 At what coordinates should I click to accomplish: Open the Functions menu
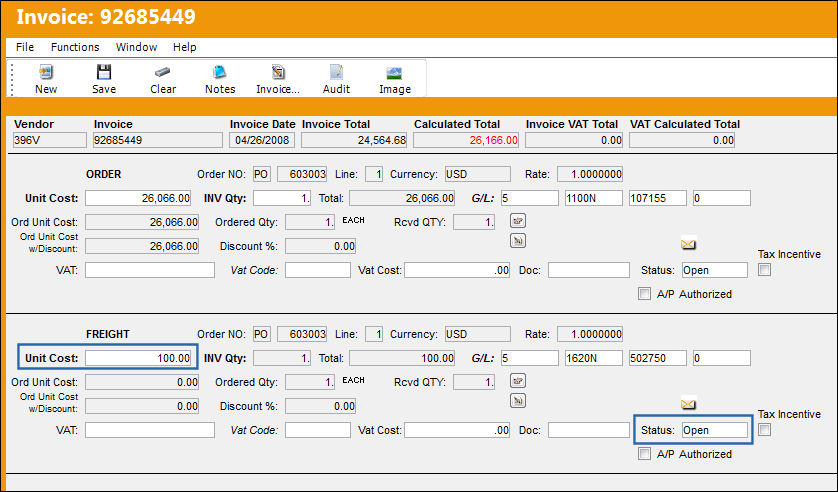[x=75, y=47]
